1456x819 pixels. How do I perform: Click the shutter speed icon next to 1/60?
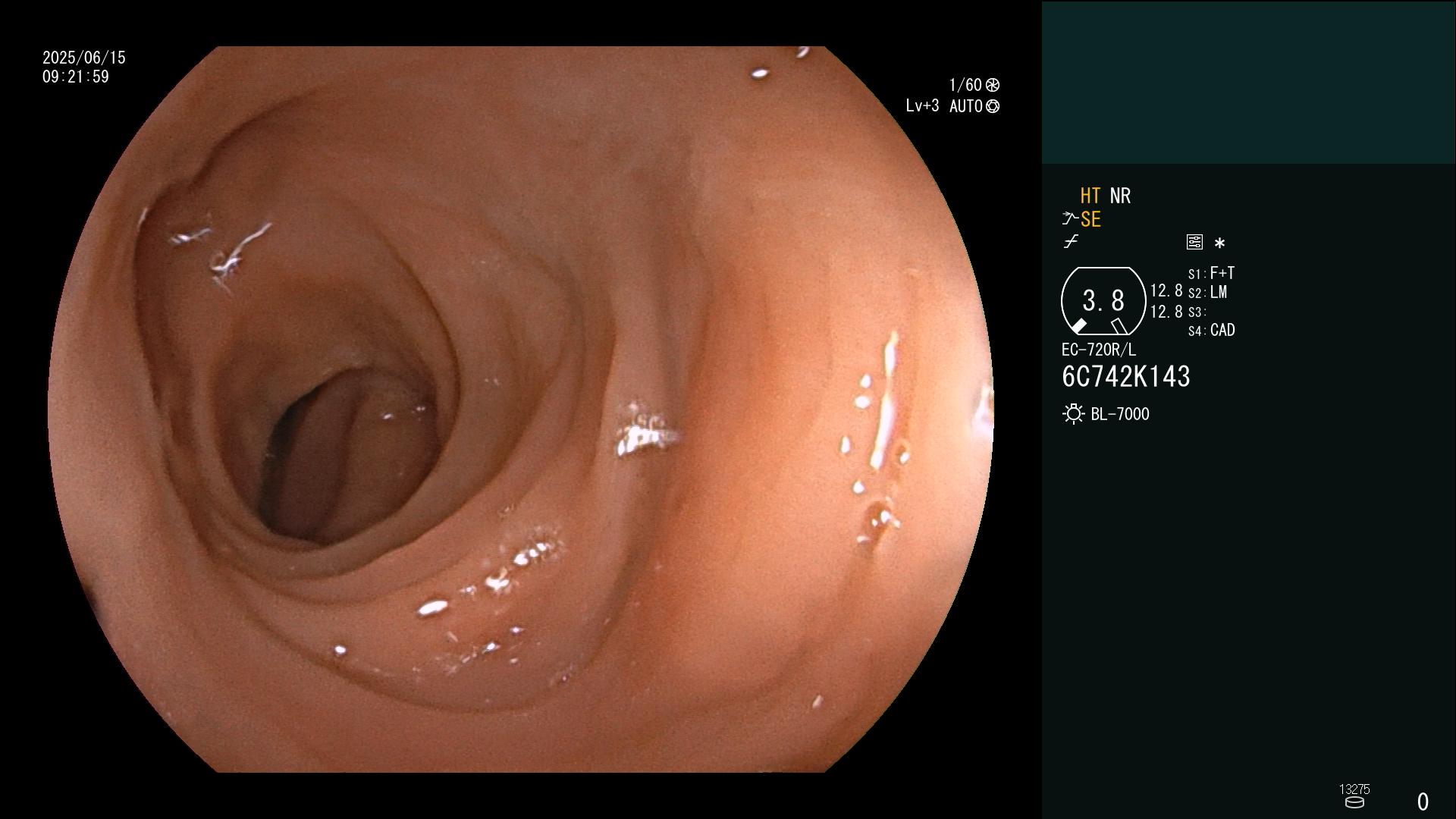[992, 85]
